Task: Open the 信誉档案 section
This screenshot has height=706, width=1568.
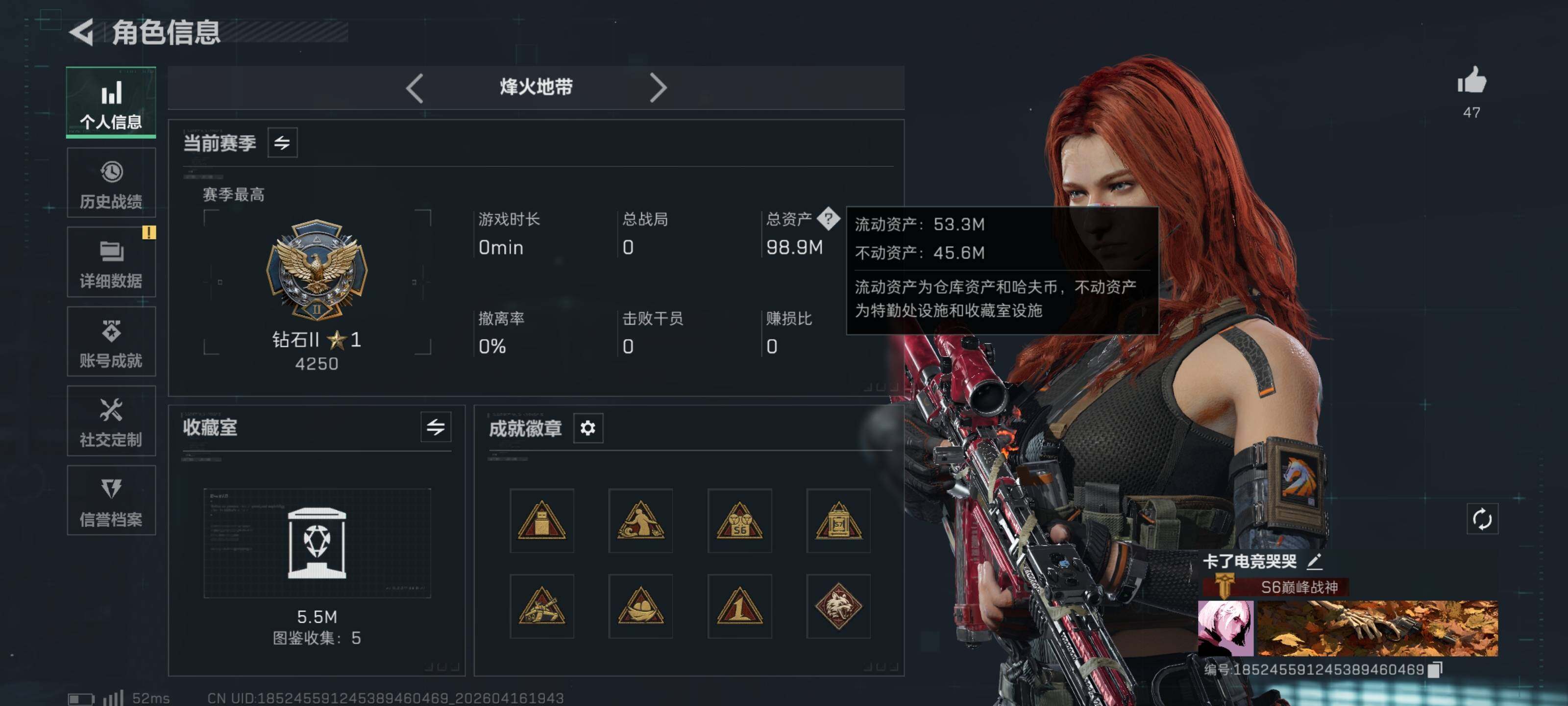Action: (111, 500)
